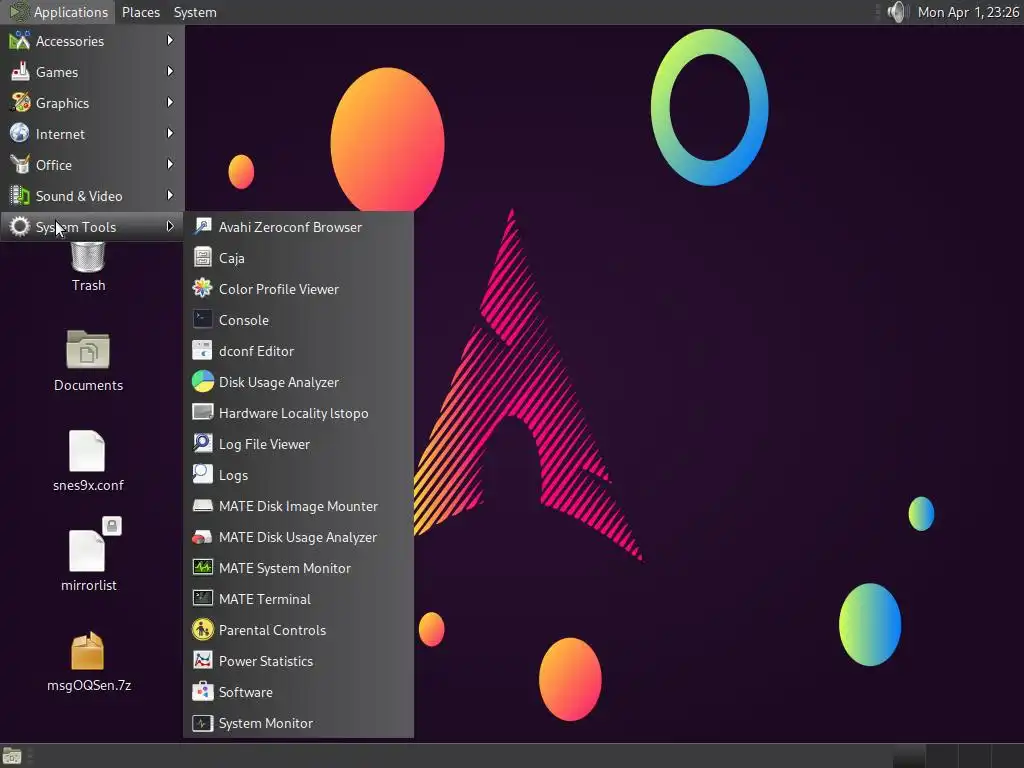Open the Office category
This screenshot has height=768, width=1024.
pos(92,165)
